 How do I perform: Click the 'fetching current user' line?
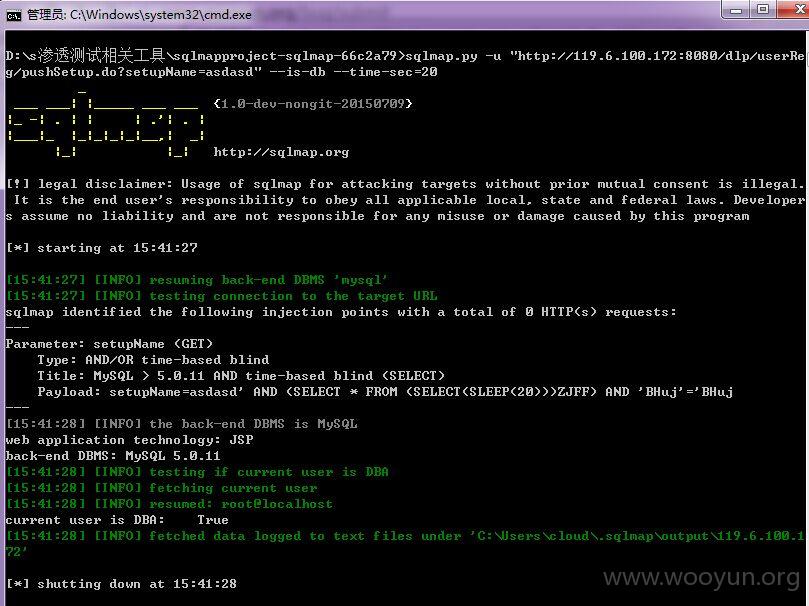coord(161,488)
